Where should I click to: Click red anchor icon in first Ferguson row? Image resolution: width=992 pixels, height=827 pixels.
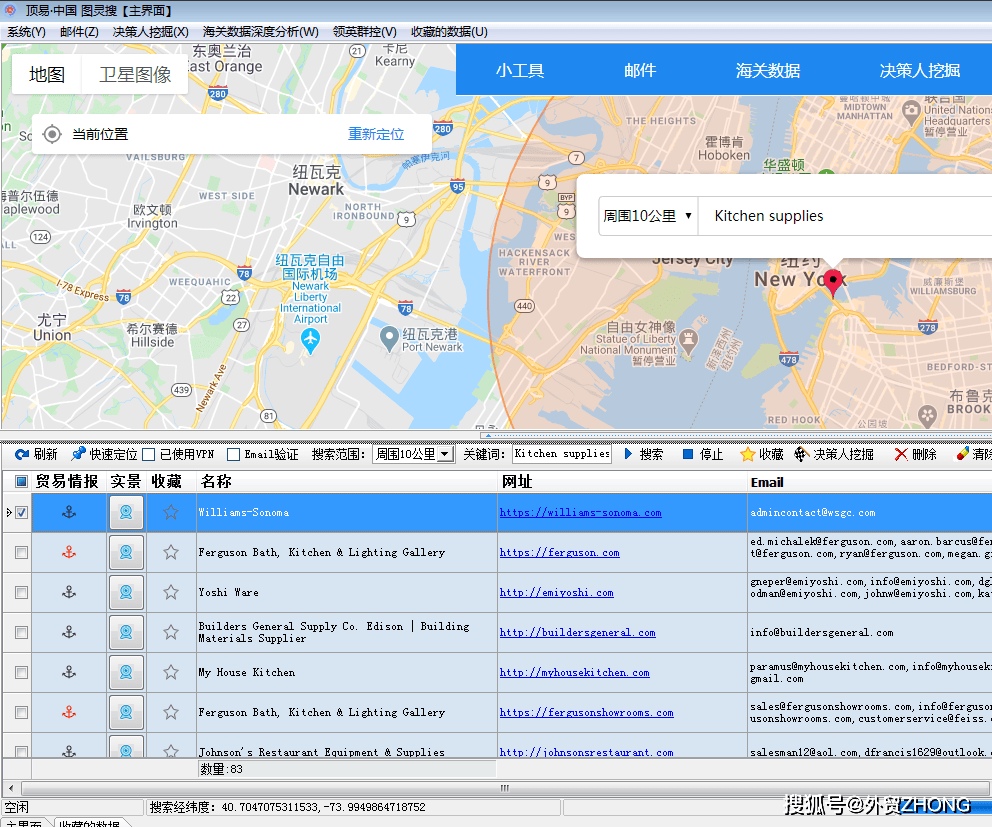click(69, 552)
